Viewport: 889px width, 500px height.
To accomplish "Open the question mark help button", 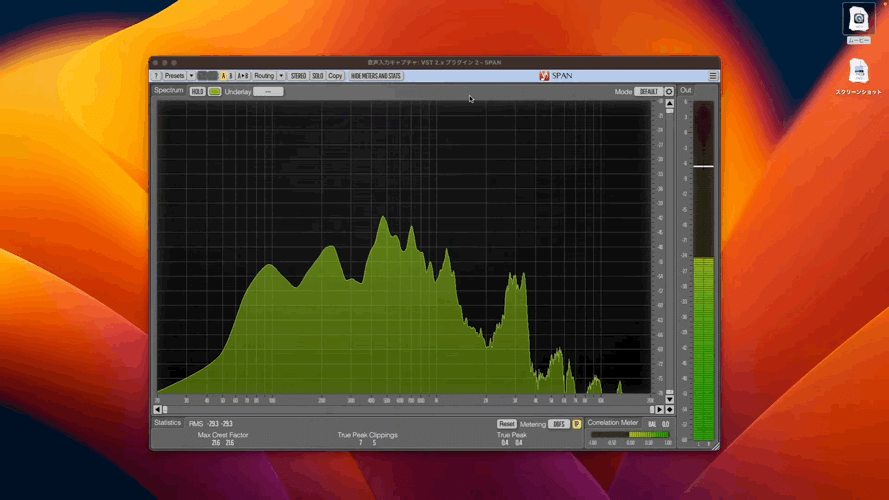I will (156, 76).
